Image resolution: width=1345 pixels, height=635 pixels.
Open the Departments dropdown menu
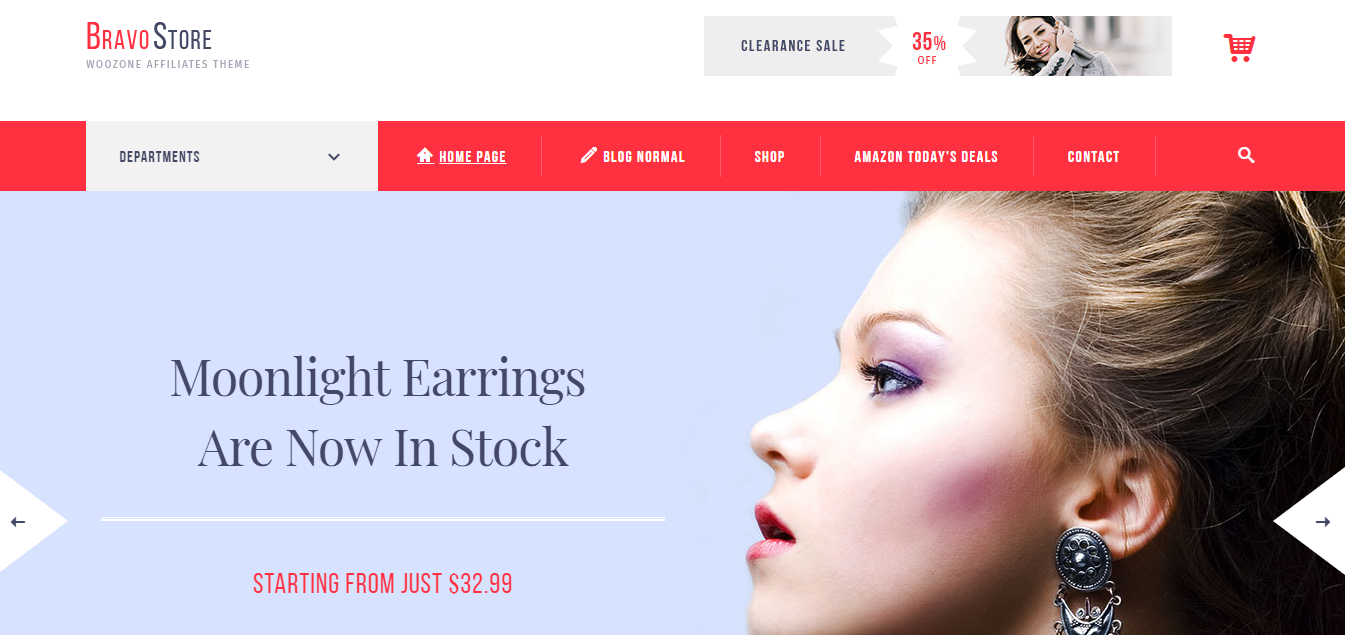232,156
